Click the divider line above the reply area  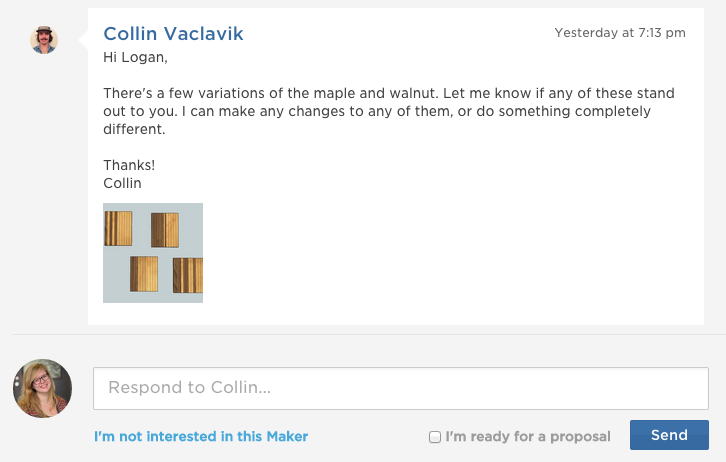[x=369, y=334]
